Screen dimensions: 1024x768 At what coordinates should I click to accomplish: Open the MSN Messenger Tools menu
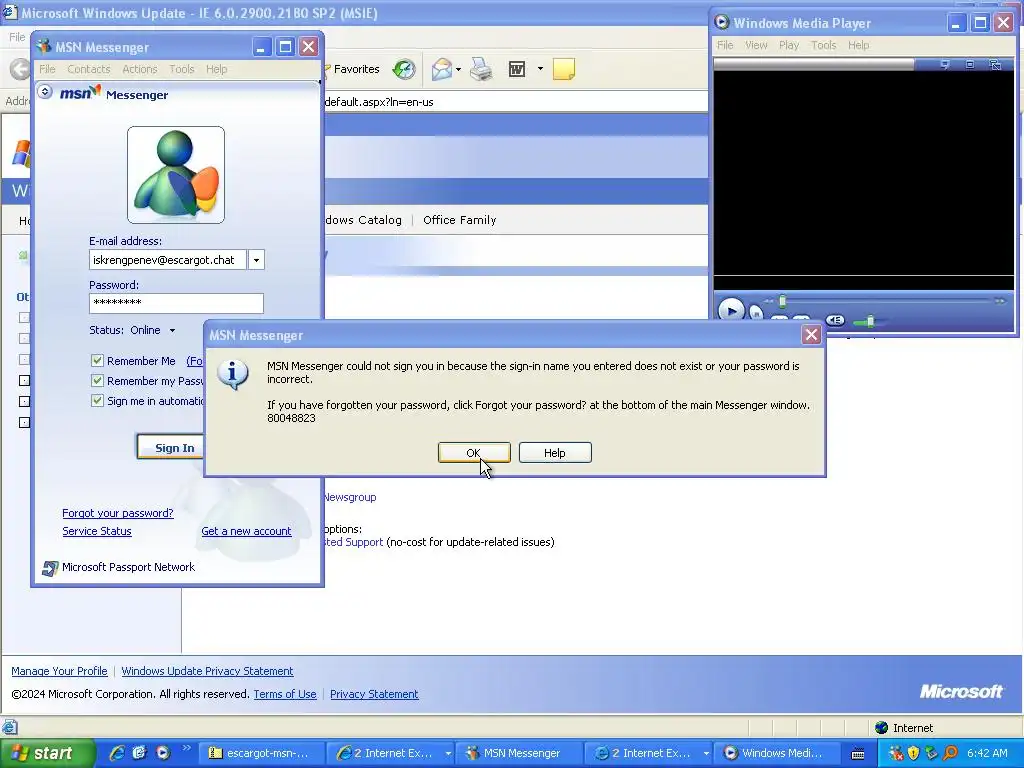click(x=182, y=69)
